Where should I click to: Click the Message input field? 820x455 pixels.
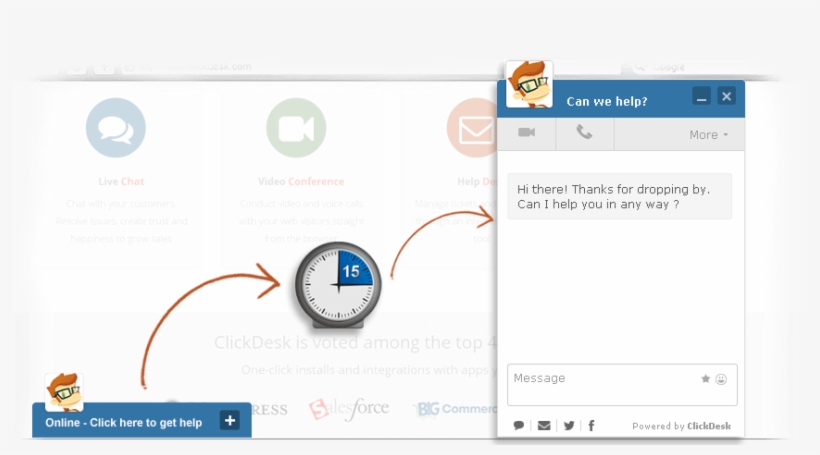[x=622, y=385]
